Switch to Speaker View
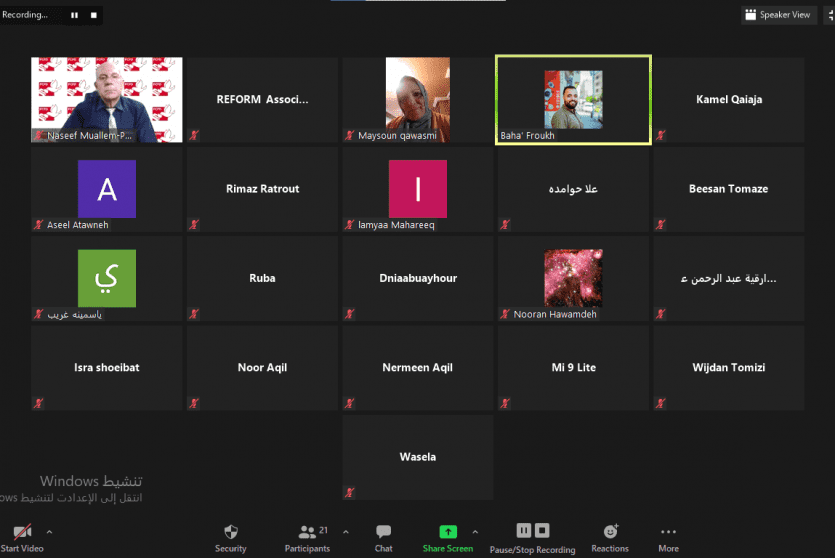This screenshot has width=835, height=558. pos(777,15)
